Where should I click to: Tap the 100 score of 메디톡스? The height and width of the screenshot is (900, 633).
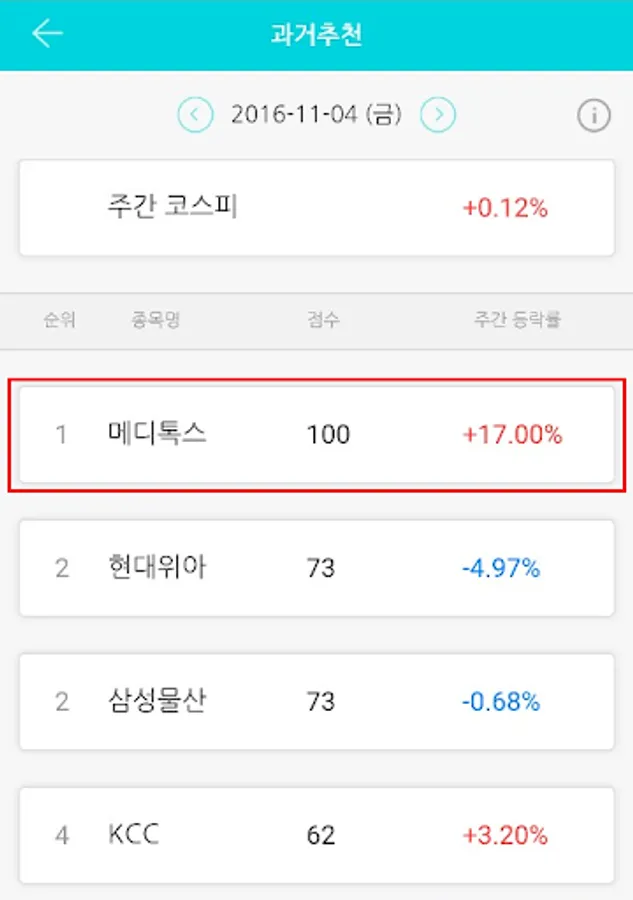click(328, 435)
